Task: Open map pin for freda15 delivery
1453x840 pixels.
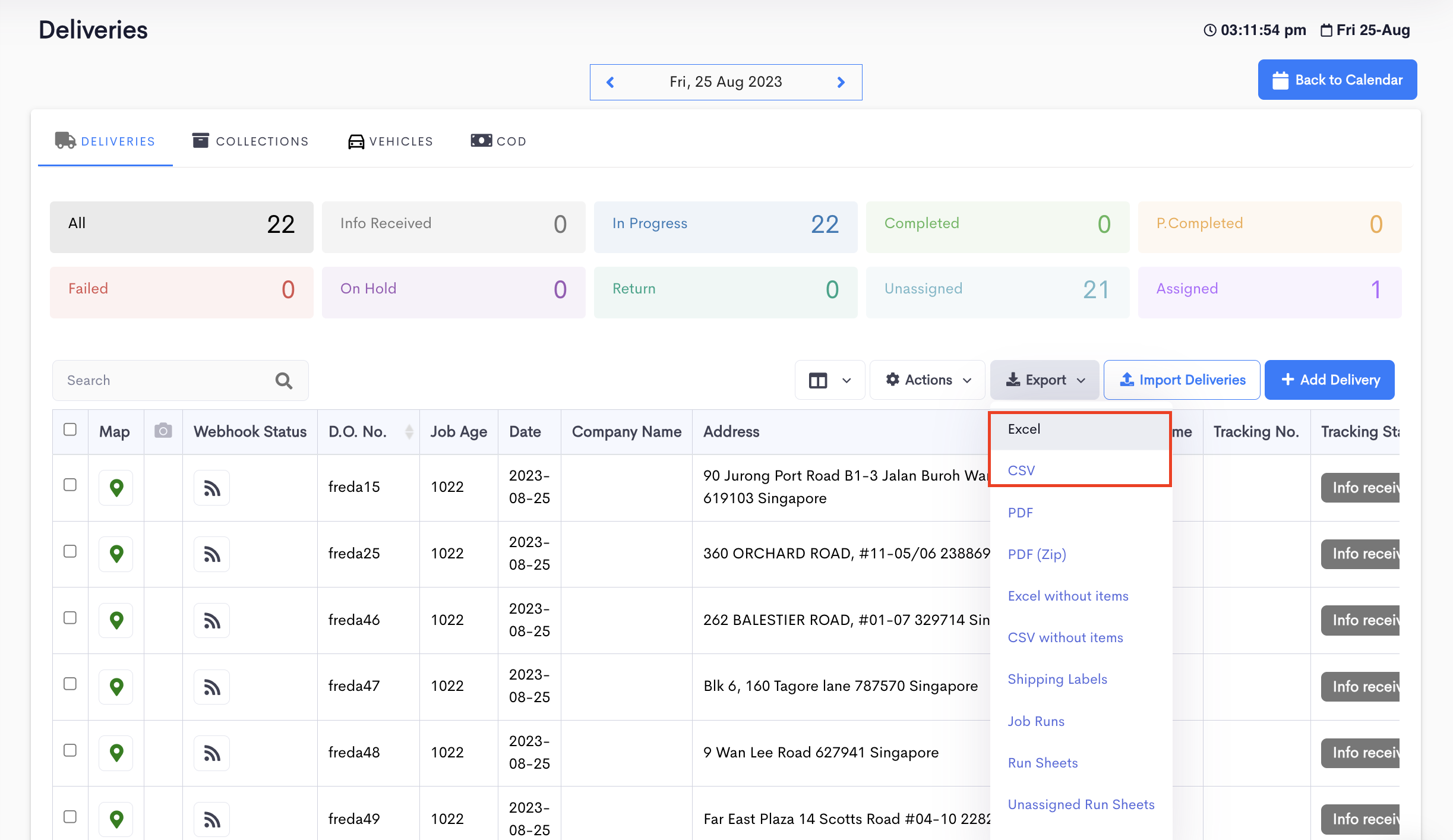Action: point(116,488)
